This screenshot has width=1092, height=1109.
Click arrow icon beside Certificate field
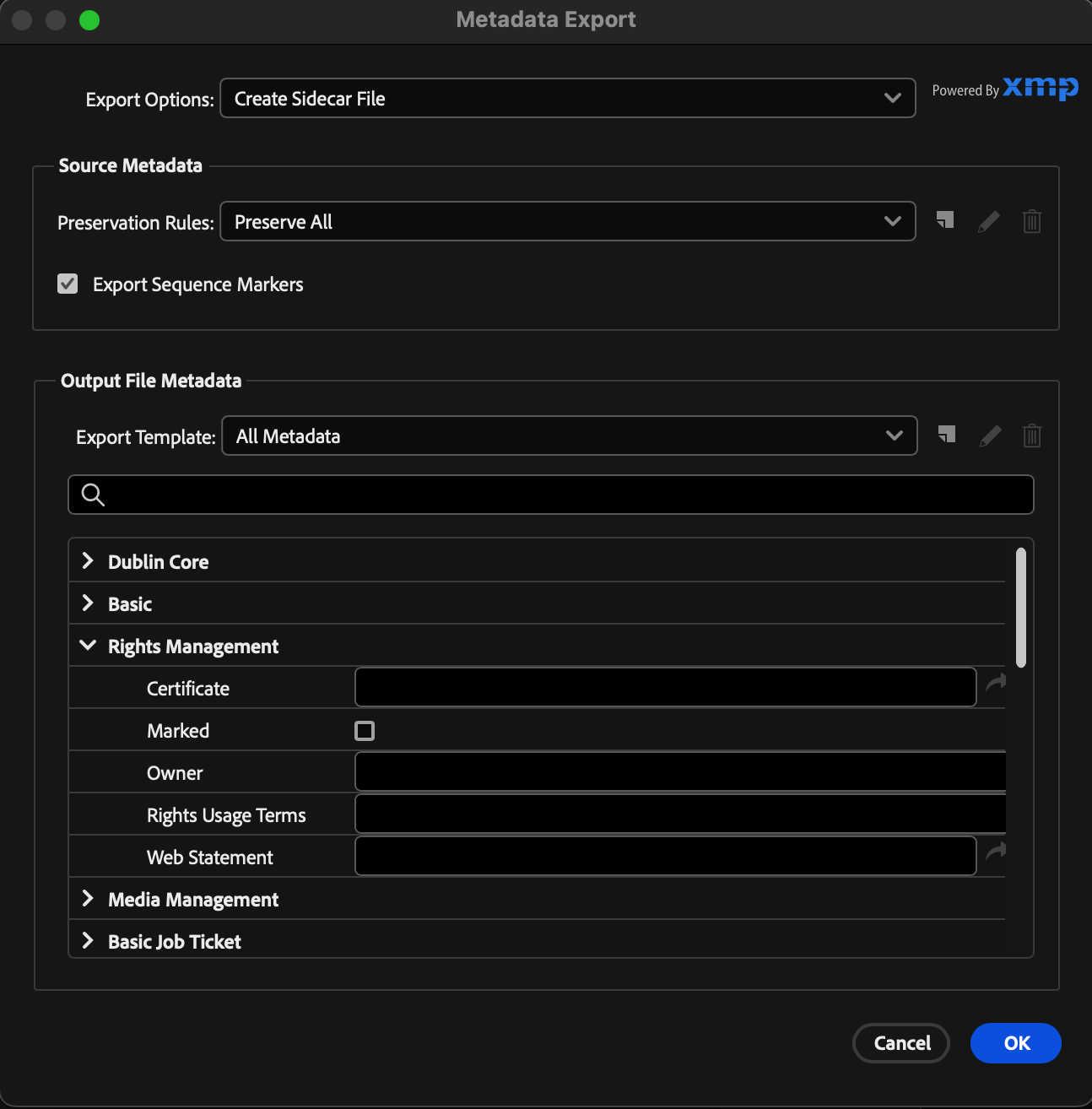996,682
